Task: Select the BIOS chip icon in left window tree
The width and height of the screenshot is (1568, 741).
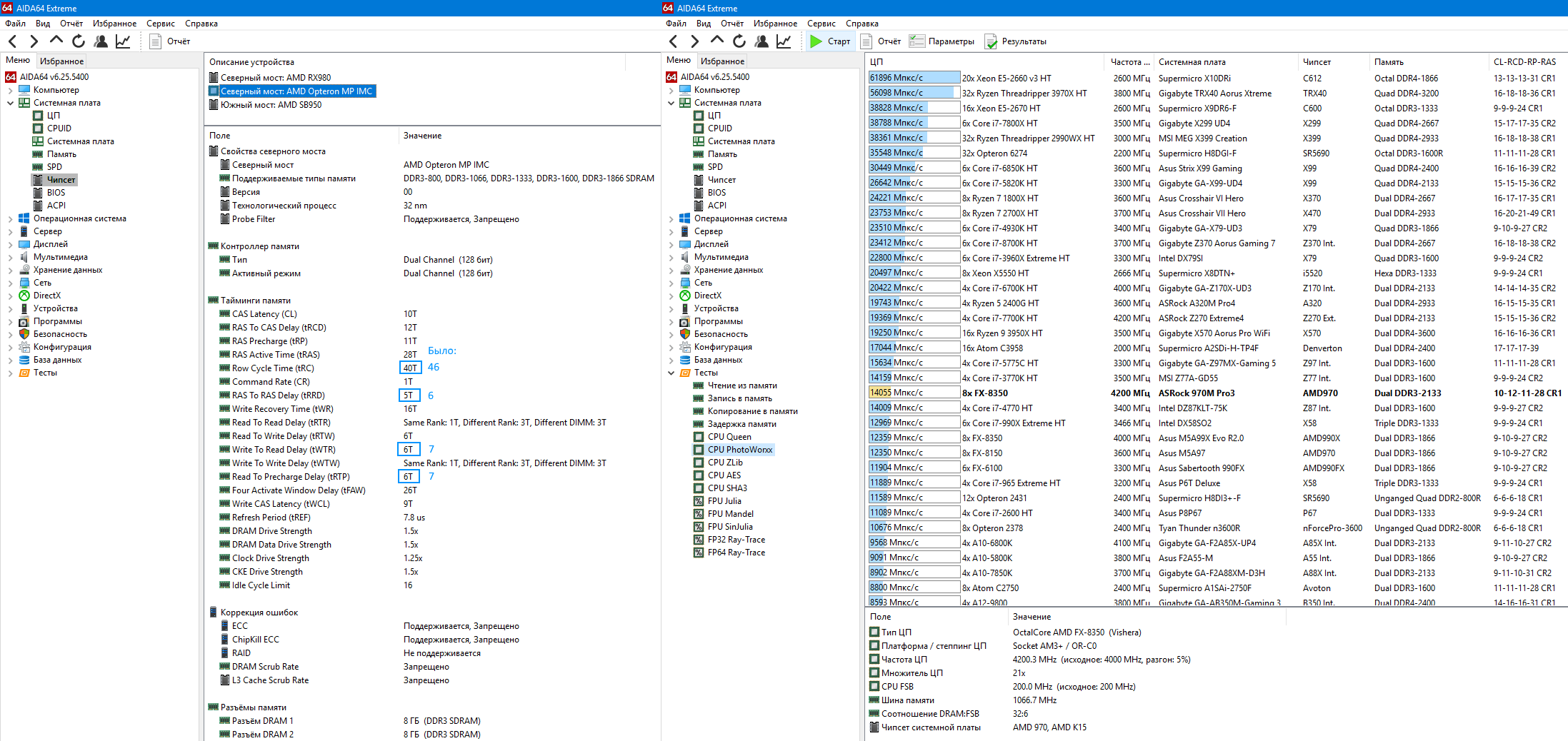Action: pos(38,193)
